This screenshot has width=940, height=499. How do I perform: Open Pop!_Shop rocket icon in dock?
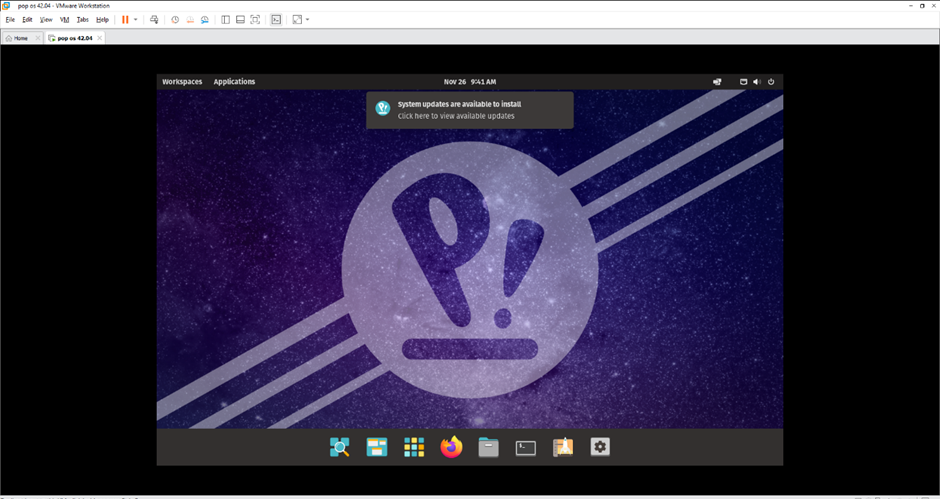(x=563, y=448)
